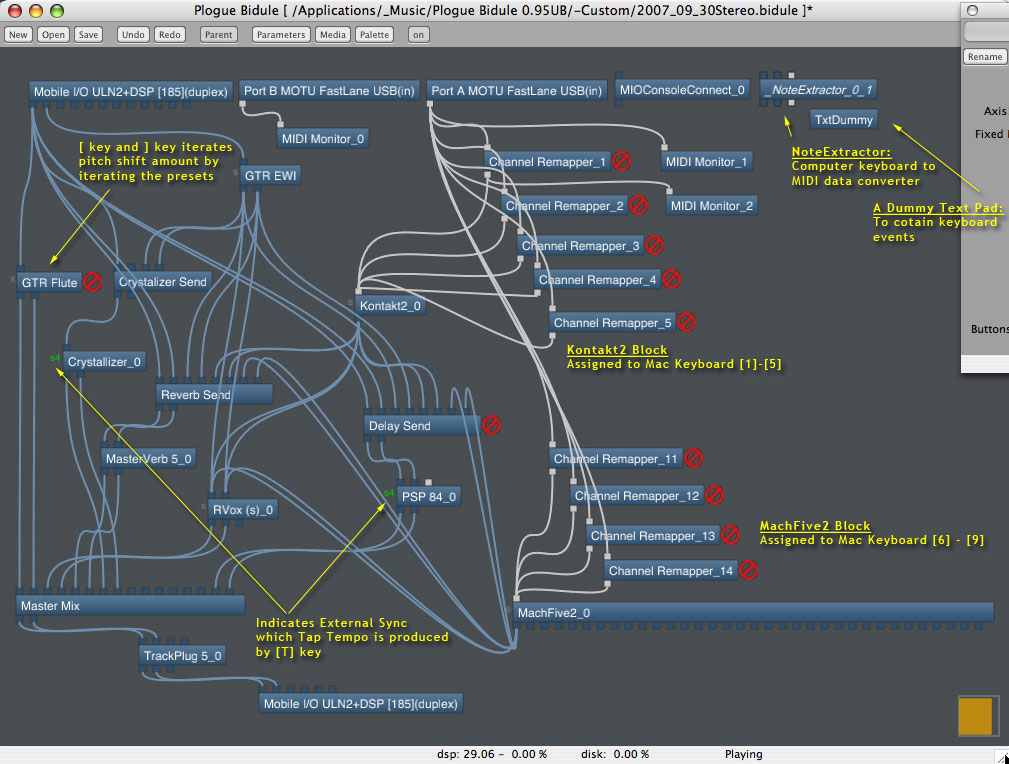Toggle the 'on' audio processing button
The width and height of the screenshot is (1009, 764).
tap(418, 34)
